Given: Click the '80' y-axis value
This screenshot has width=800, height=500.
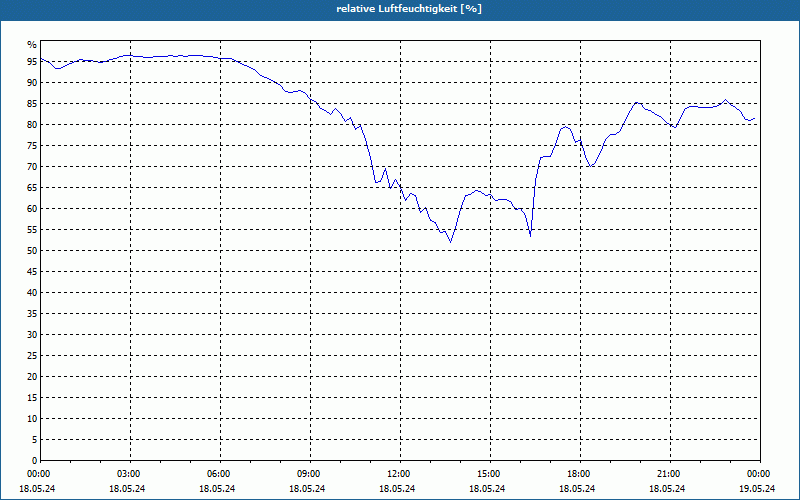Looking at the screenshot, I should tap(32, 124).
